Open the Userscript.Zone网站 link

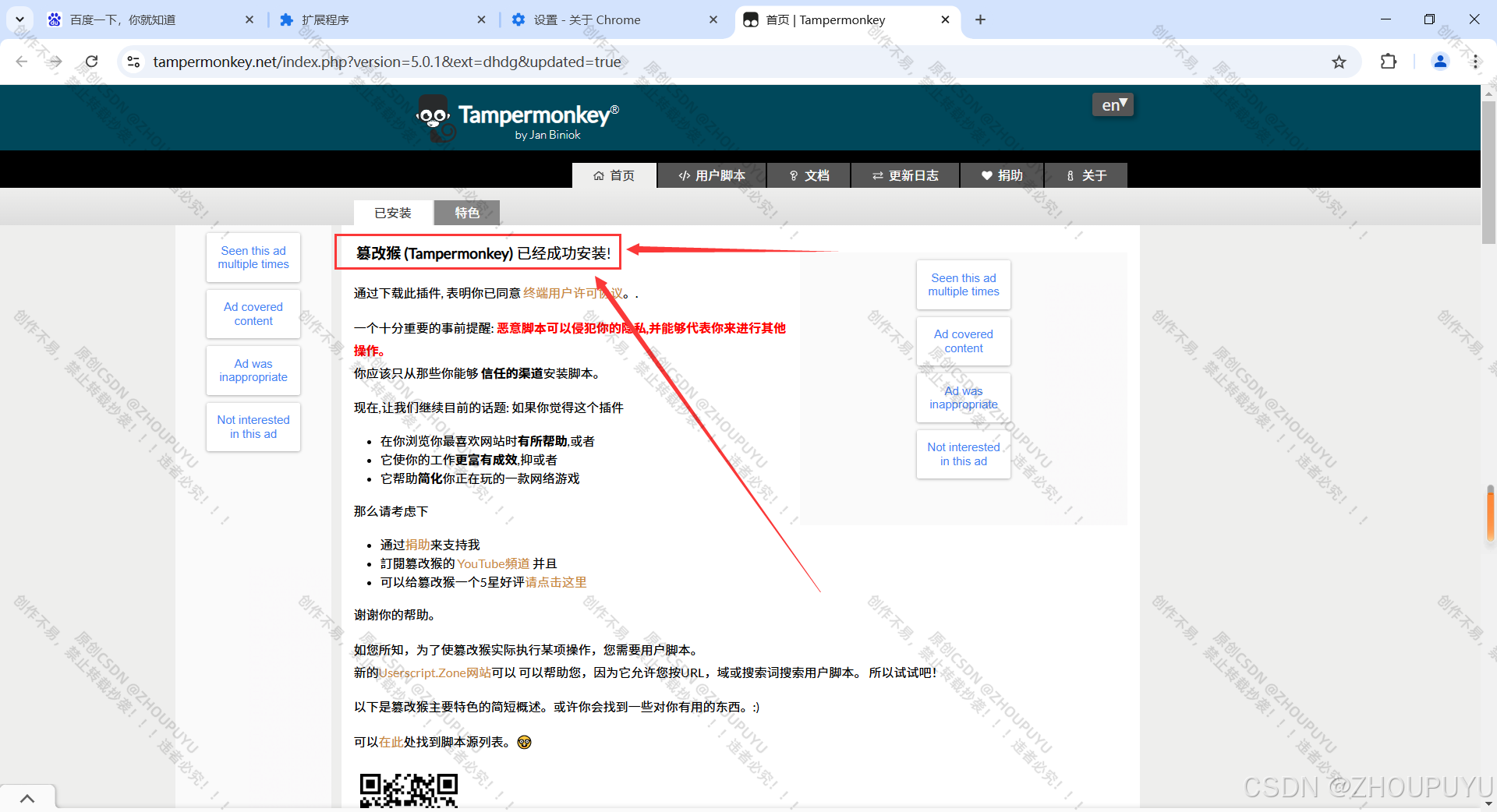pos(435,673)
